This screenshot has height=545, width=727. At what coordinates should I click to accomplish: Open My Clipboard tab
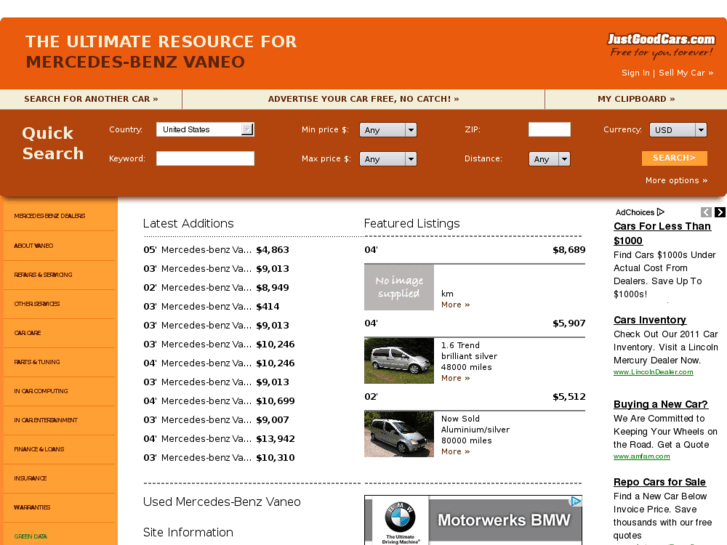click(636, 99)
